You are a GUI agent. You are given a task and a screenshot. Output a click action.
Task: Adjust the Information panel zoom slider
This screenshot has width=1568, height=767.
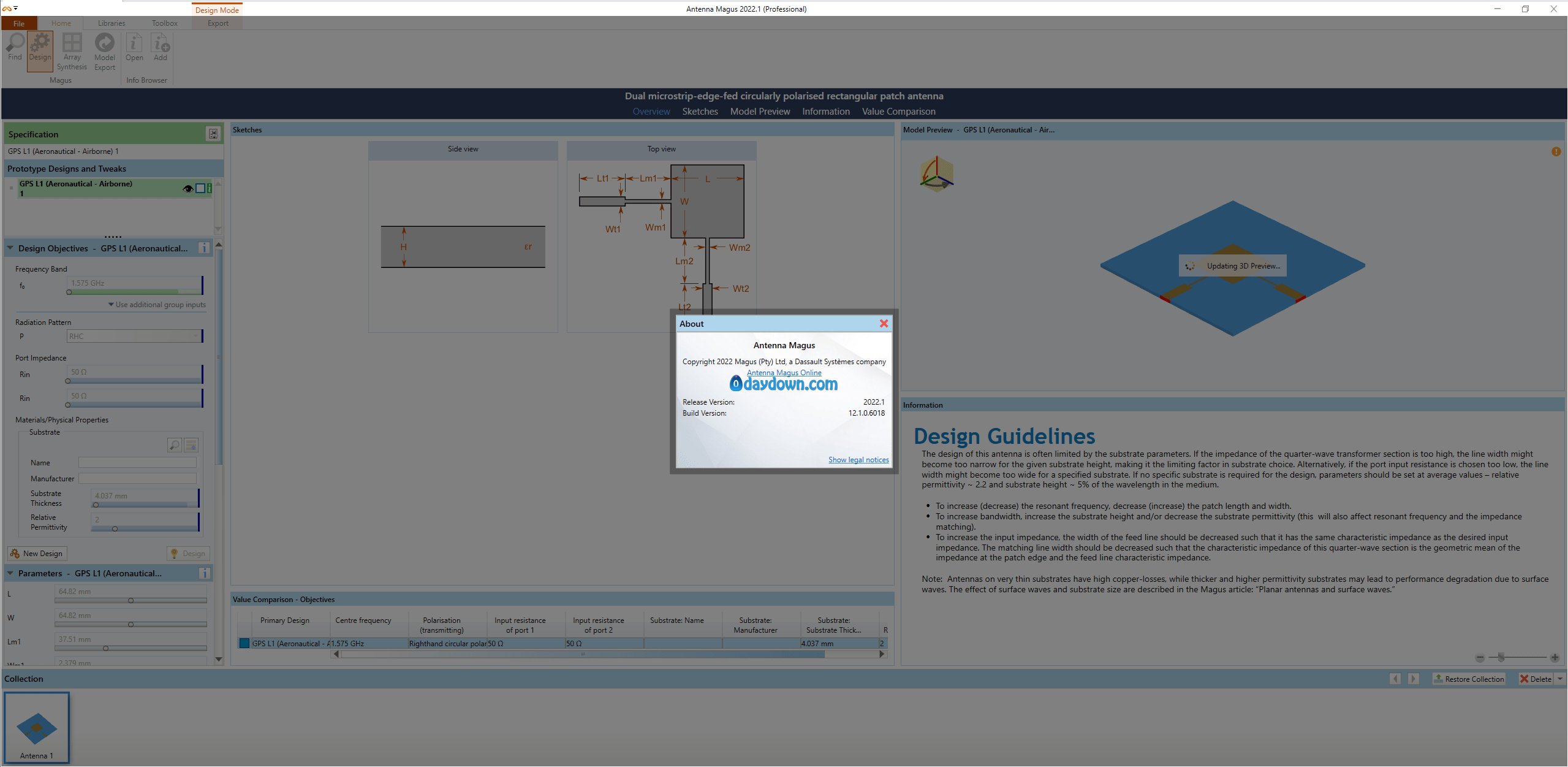[1501, 658]
